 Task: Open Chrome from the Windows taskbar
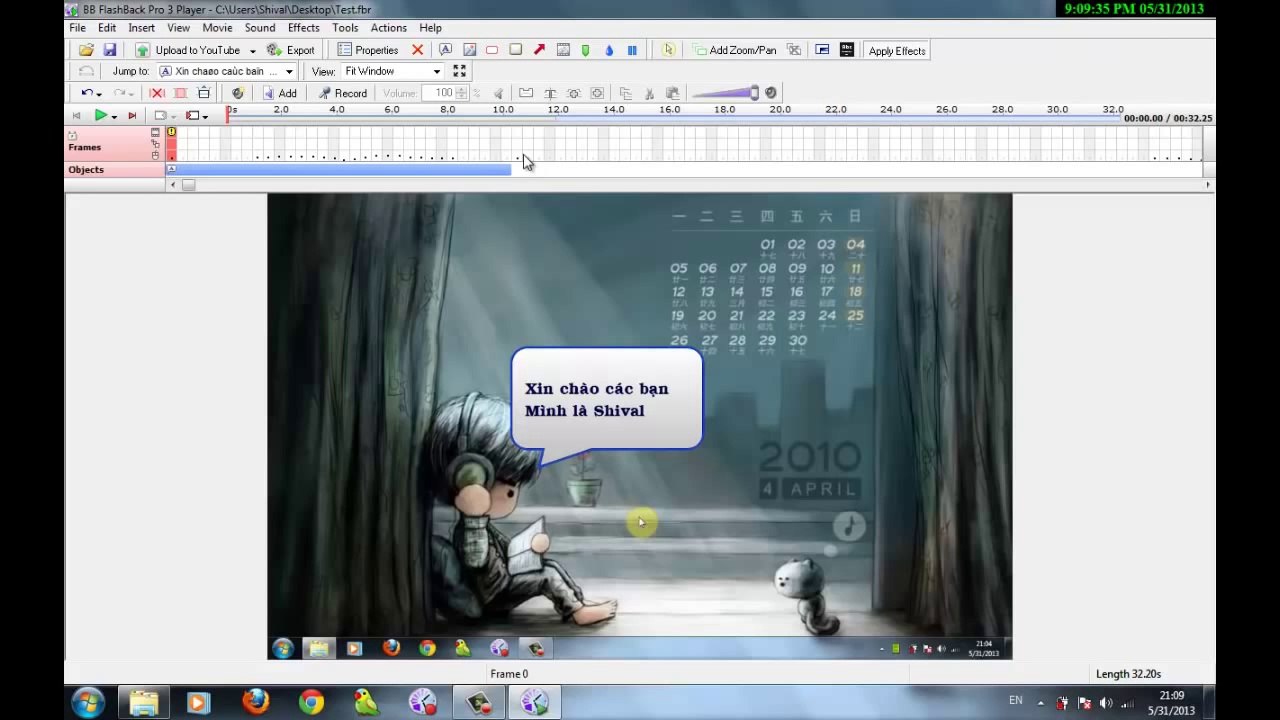click(311, 702)
